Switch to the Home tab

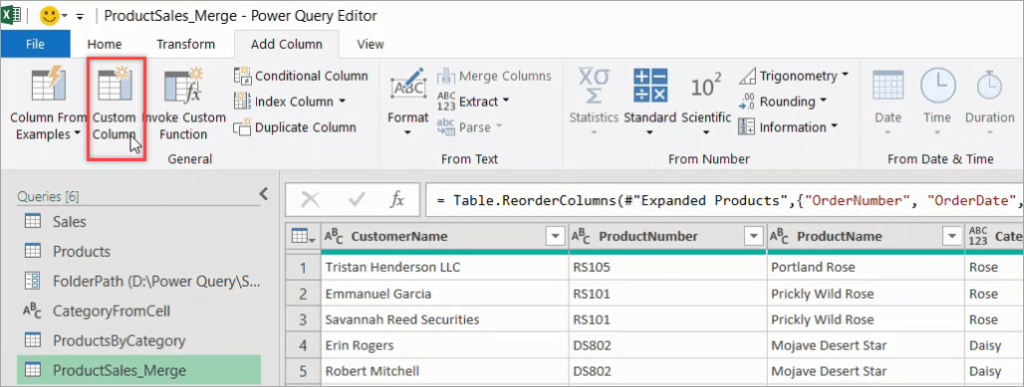pos(104,44)
